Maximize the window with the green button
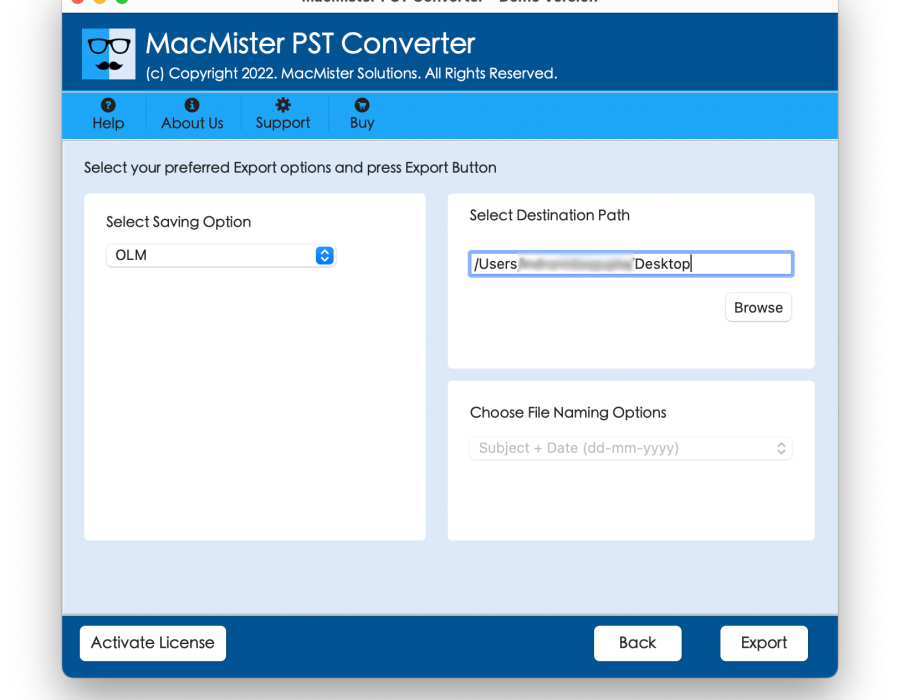The image size is (900, 700). click(x=121, y=1)
